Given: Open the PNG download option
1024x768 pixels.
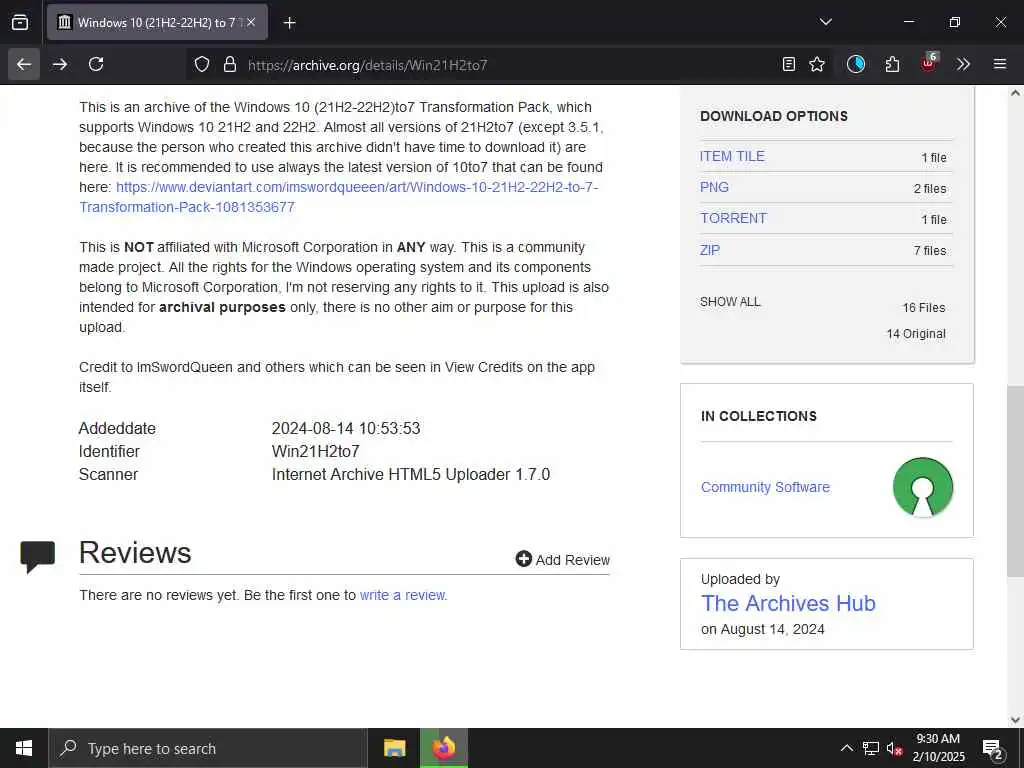Looking at the screenshot, I should point(714,187).
